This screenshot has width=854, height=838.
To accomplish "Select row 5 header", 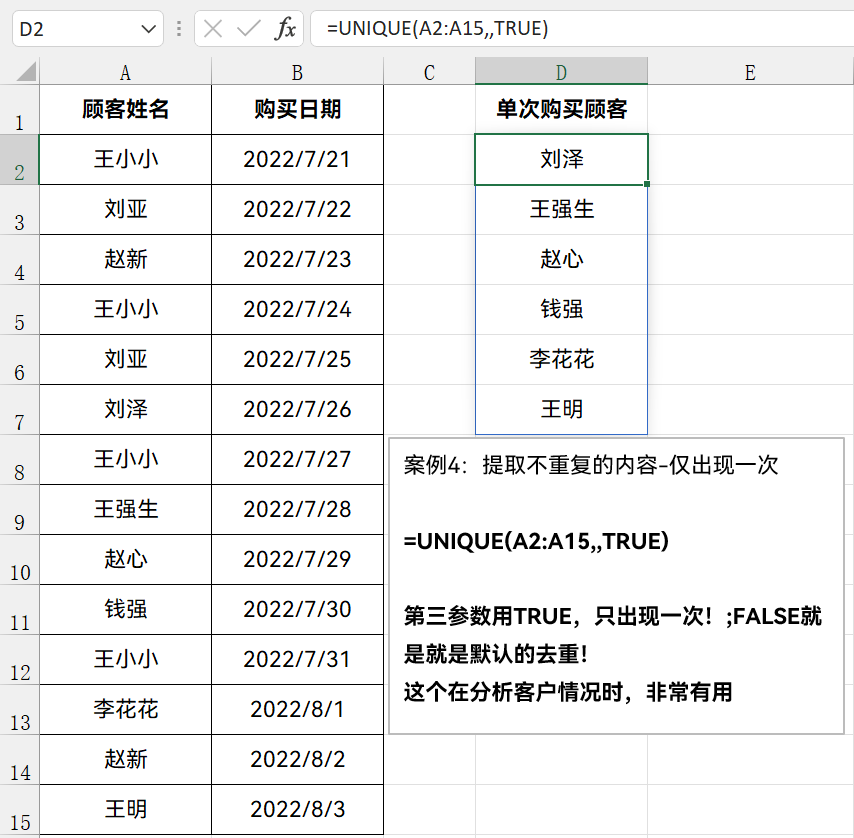I will point(20,310).
